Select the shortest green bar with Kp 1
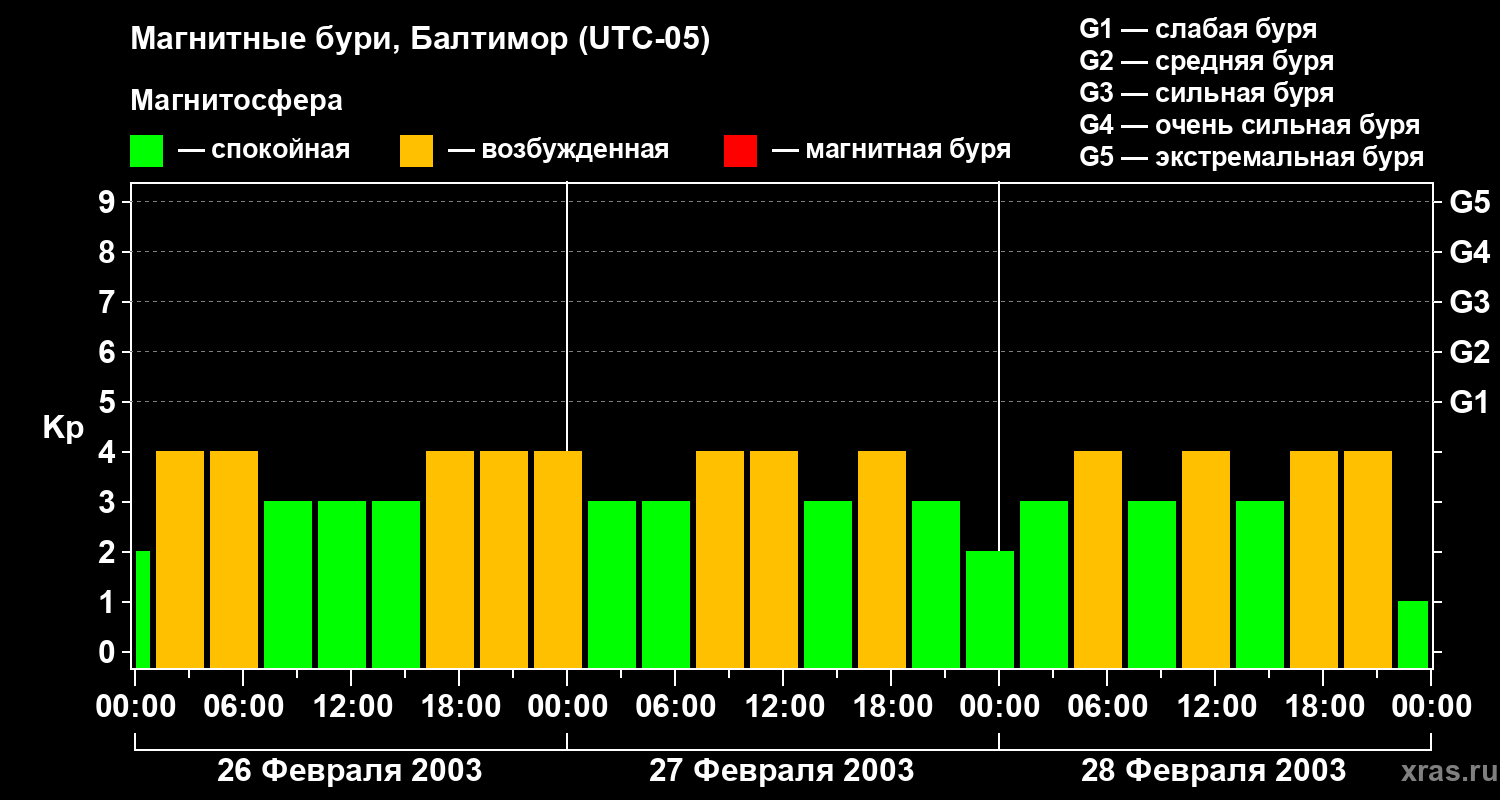The width and height of the screenshot is (1500, 800). coord(1412,634)
